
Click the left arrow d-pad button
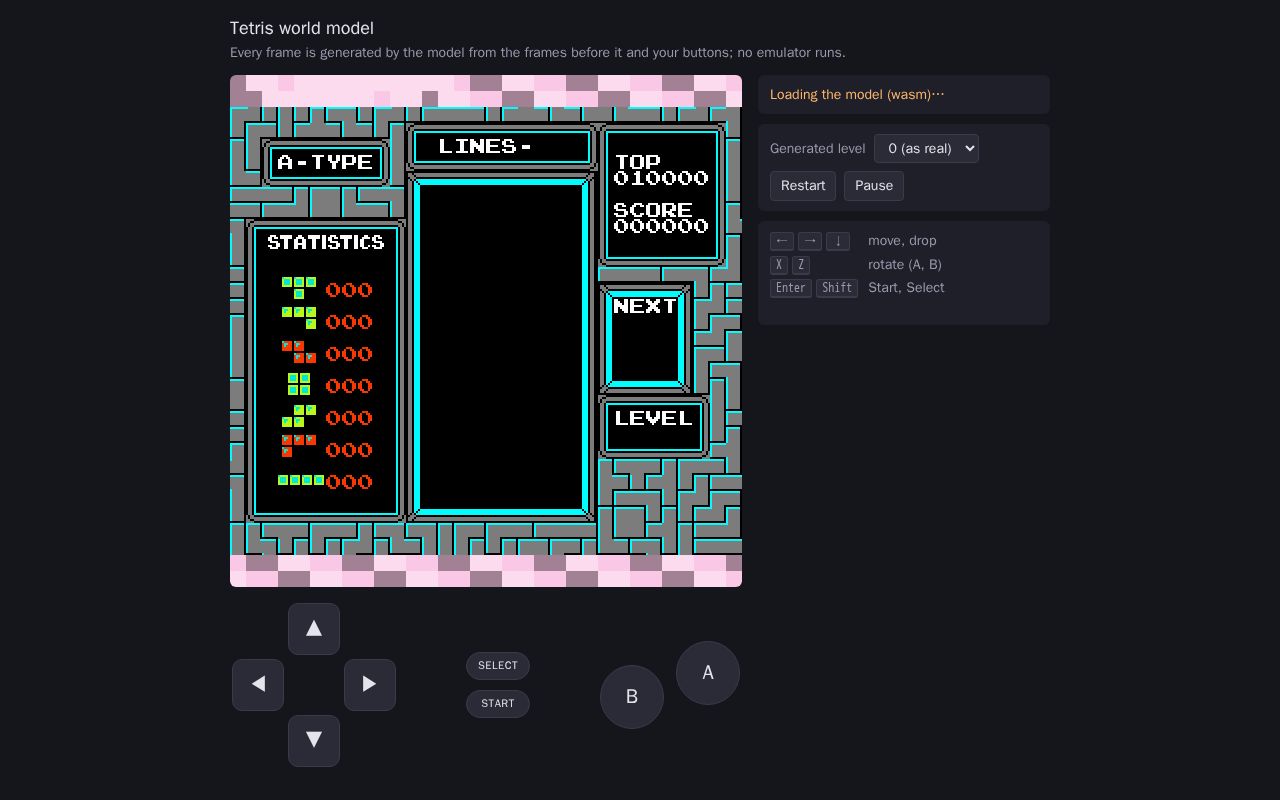pos(258,685)
